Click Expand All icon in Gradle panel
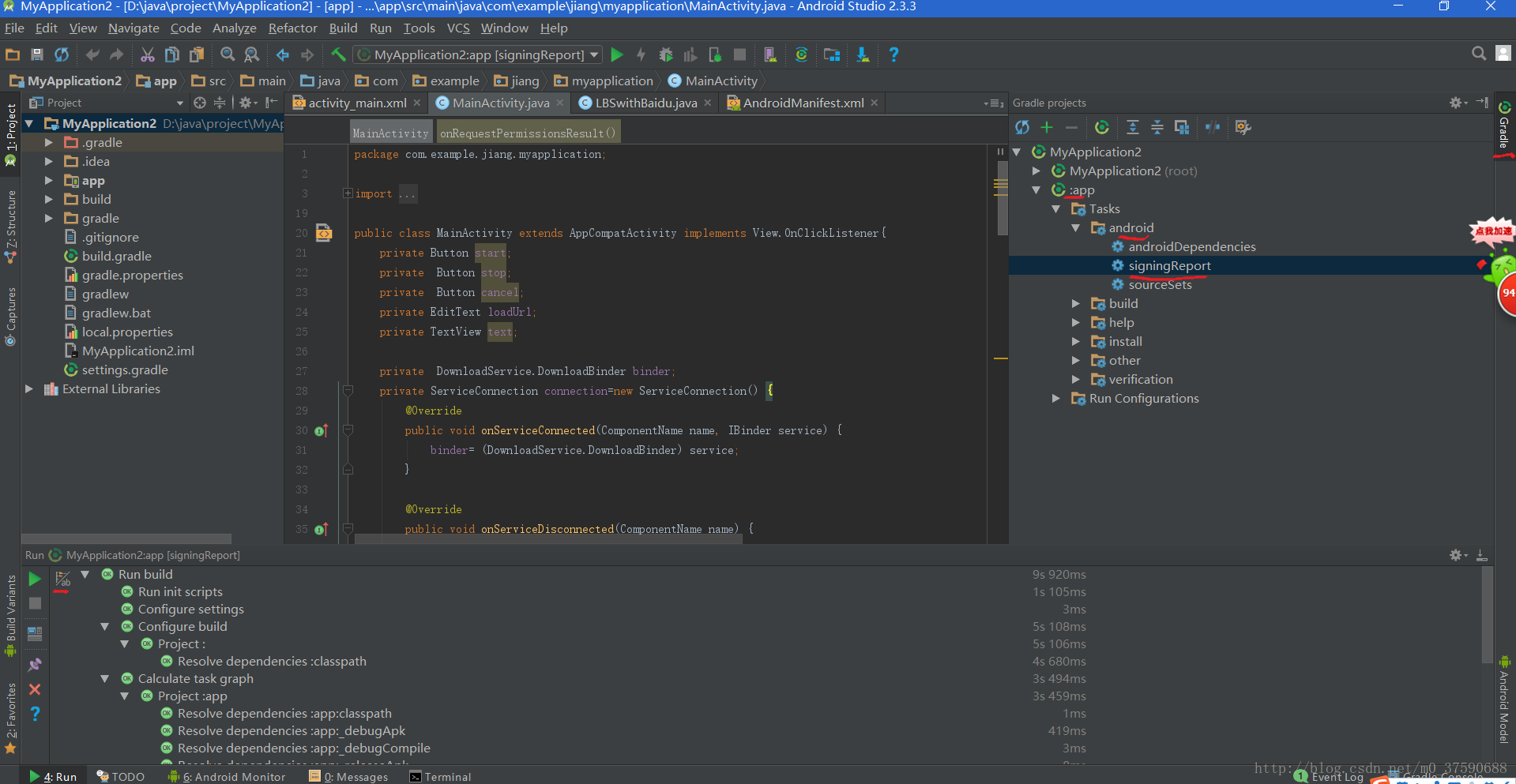 point(1132,127)
